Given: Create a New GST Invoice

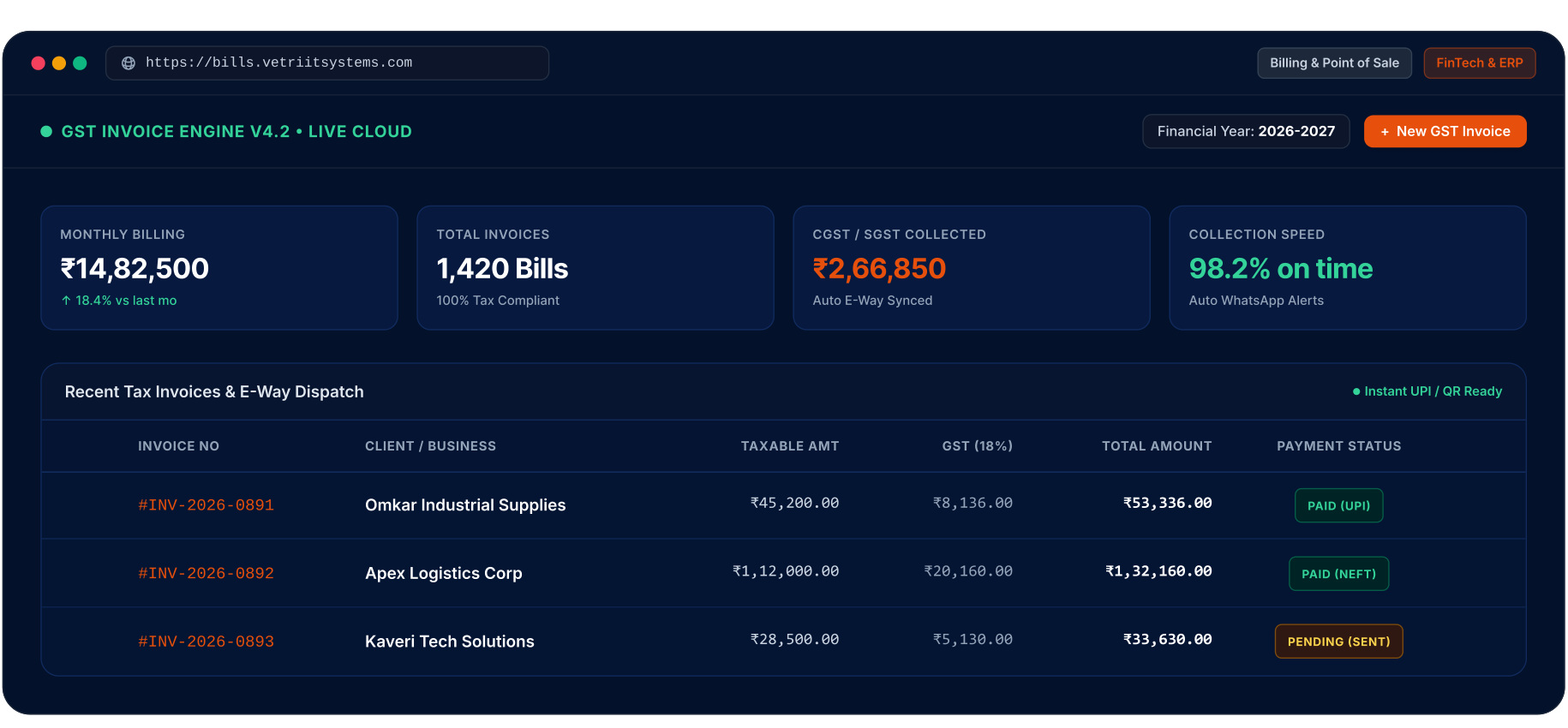Looking at the screenshot, I should coord(1445,132).
